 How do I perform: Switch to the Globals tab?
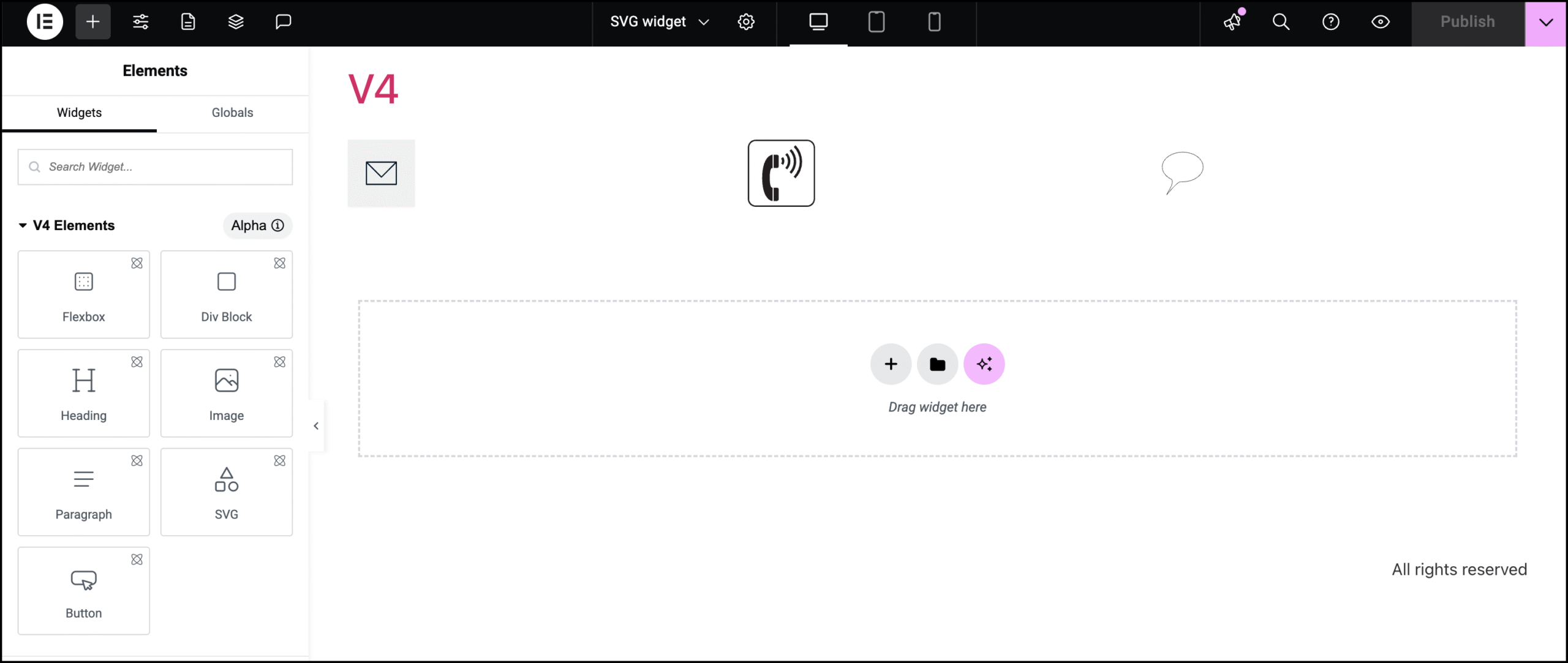(232, 113)
